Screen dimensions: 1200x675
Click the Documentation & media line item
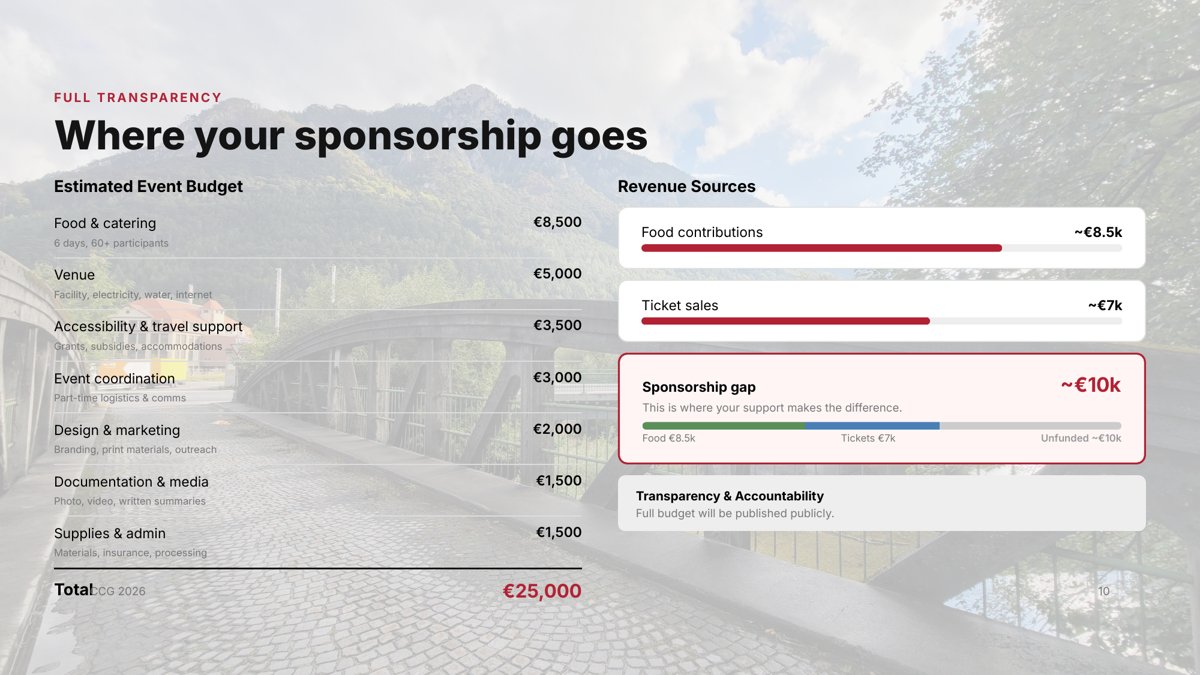(x=131, y=482)
